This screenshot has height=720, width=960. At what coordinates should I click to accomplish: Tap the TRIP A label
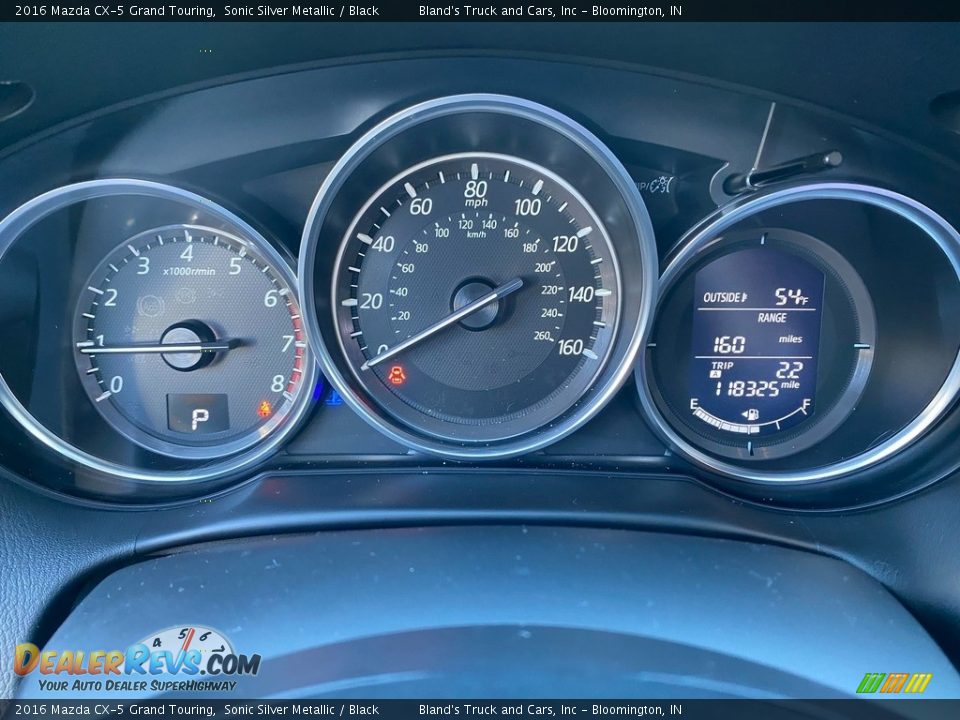coord(721,369)
